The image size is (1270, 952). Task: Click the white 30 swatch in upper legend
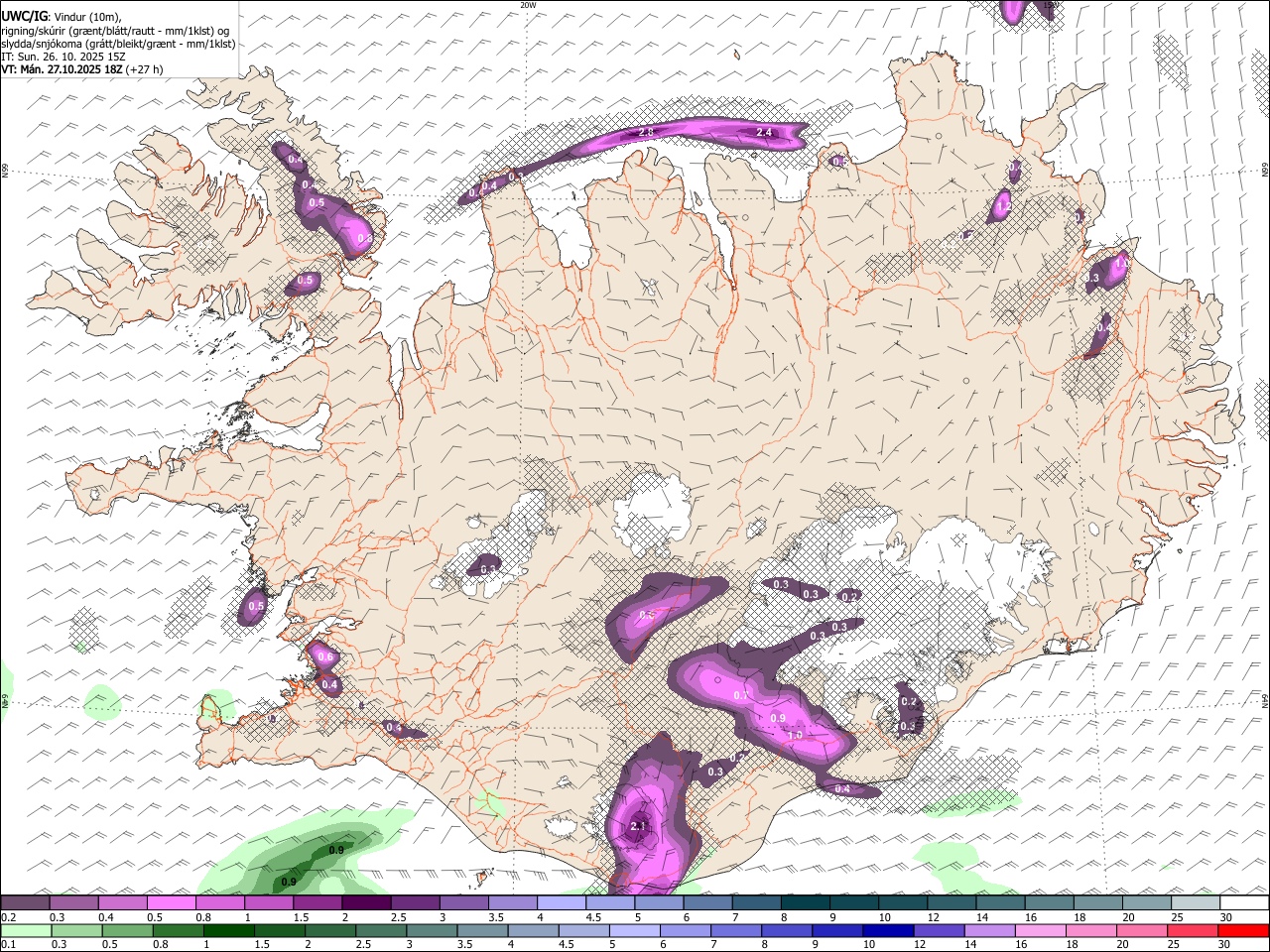tap(1244, 903)
